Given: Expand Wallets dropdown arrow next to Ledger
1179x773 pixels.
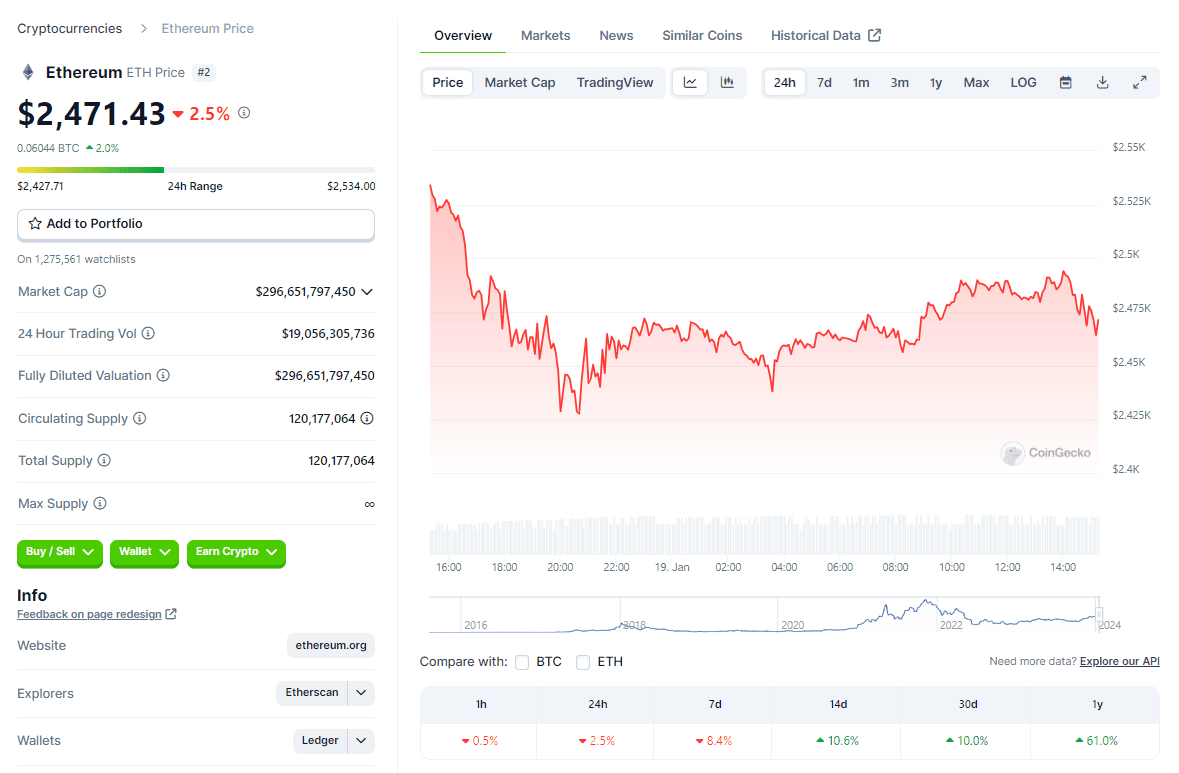Looking at the screenshot, I should tap(361, 741).
